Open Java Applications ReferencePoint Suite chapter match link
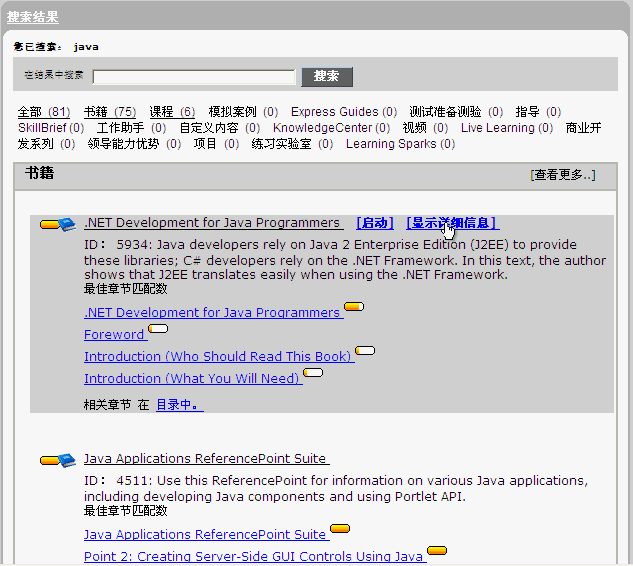Viewport: 633px width, 566px height. (207, 535)
